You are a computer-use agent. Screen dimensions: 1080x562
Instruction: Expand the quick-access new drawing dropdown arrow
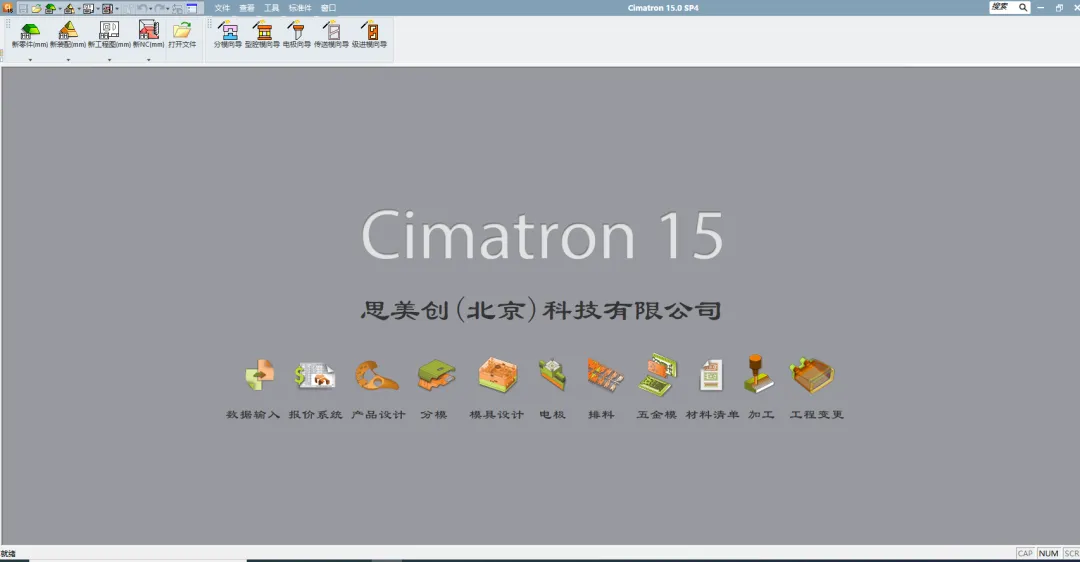[x=98, y=9]
